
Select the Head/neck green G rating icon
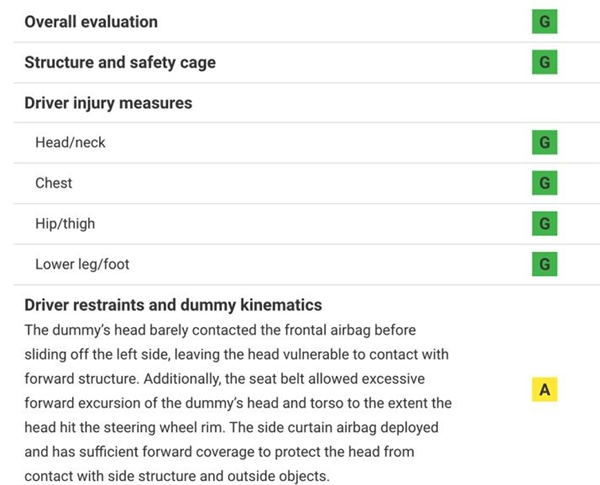544,143
